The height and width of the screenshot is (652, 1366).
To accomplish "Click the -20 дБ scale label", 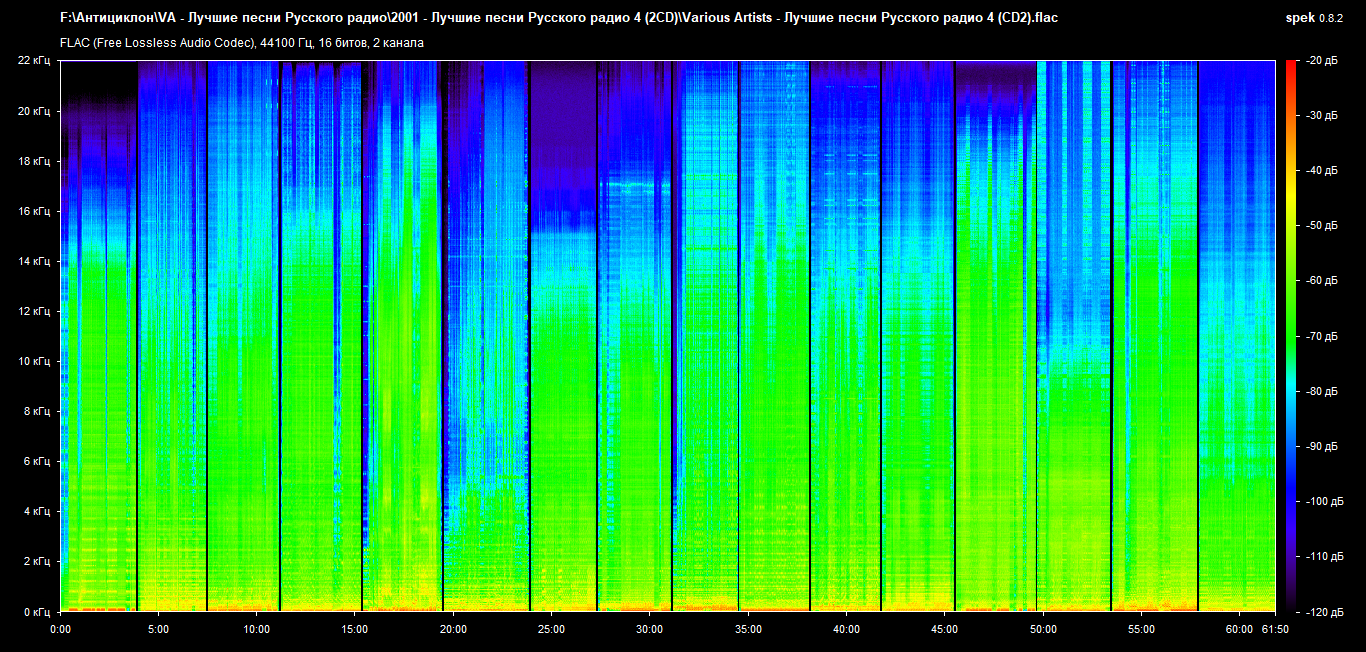I will point(1325,61).
